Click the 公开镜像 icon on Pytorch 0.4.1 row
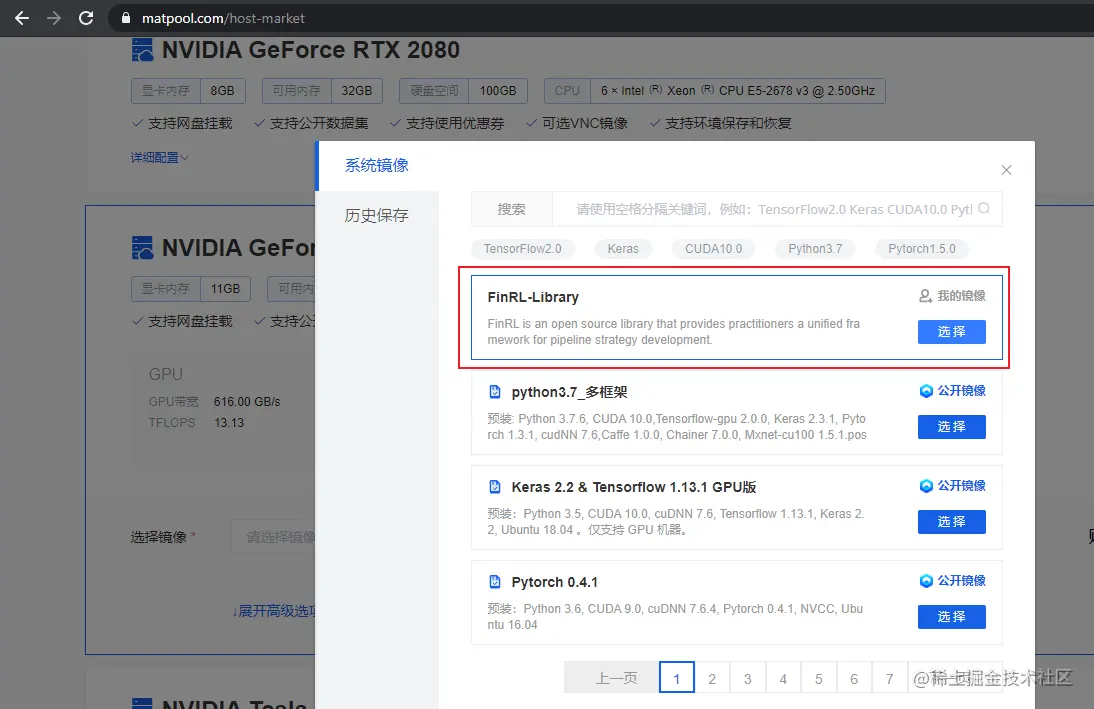The height and width of the screenshot is (709, 1094). point(926,581)
